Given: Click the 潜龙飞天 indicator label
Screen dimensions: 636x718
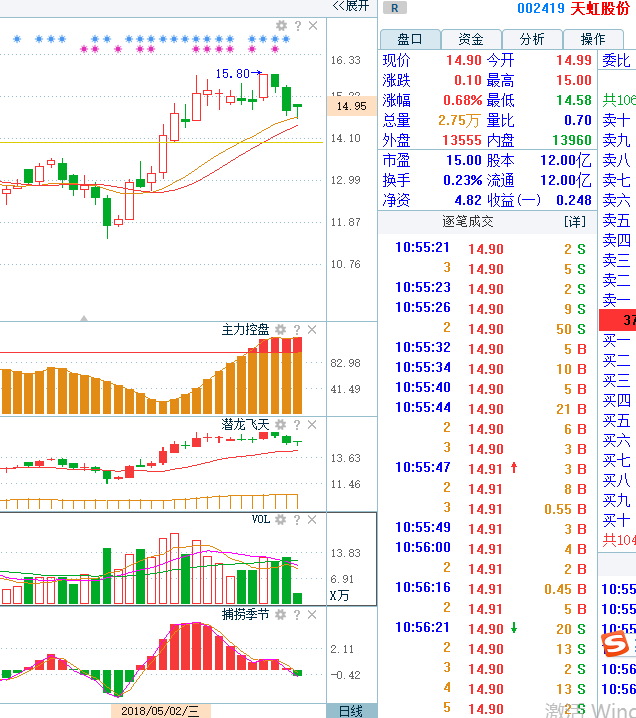Looking at the screenshot, I should point(245,424).
